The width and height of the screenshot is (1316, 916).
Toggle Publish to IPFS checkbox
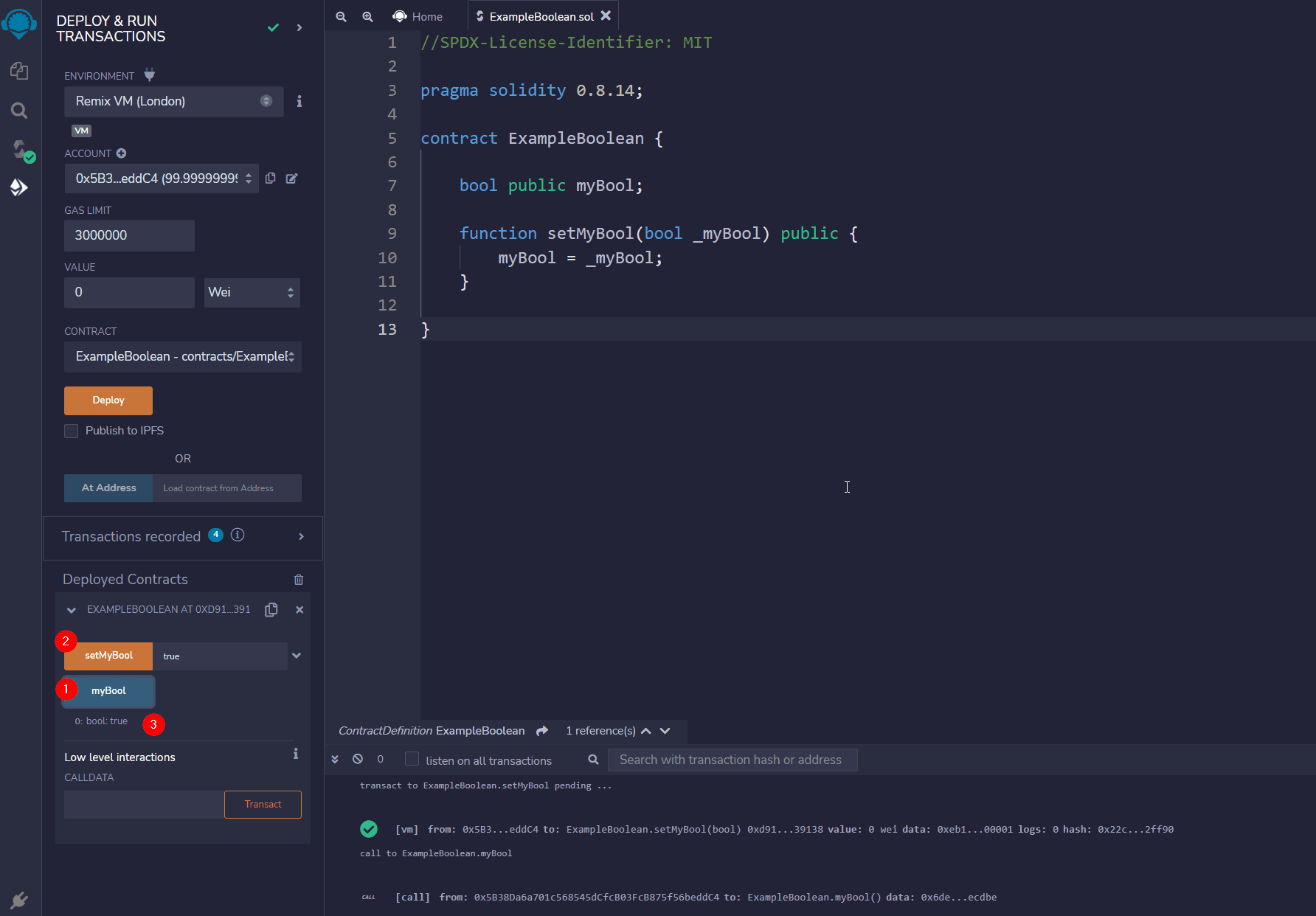tap(72, 431)
